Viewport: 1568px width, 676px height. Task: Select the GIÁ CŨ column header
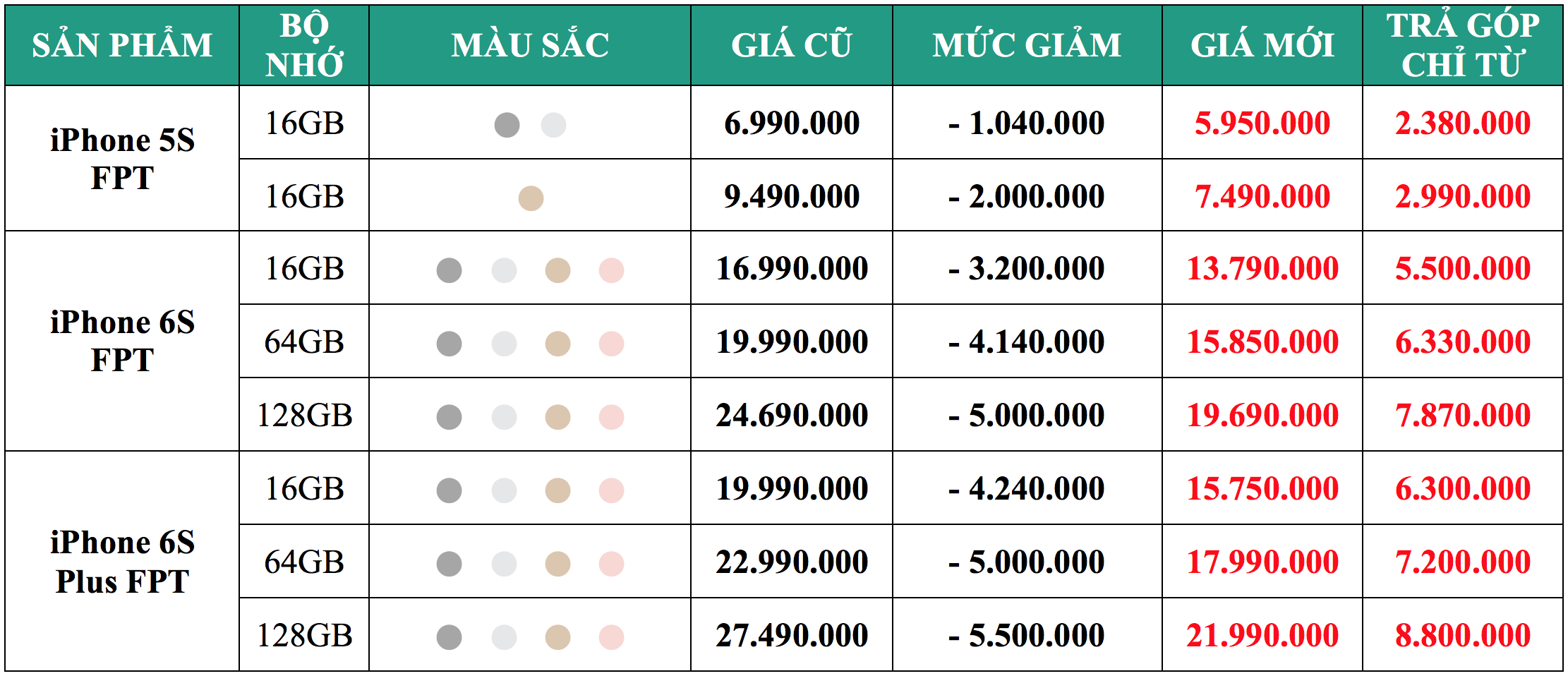pyautogui.click(x=792, y=45)
